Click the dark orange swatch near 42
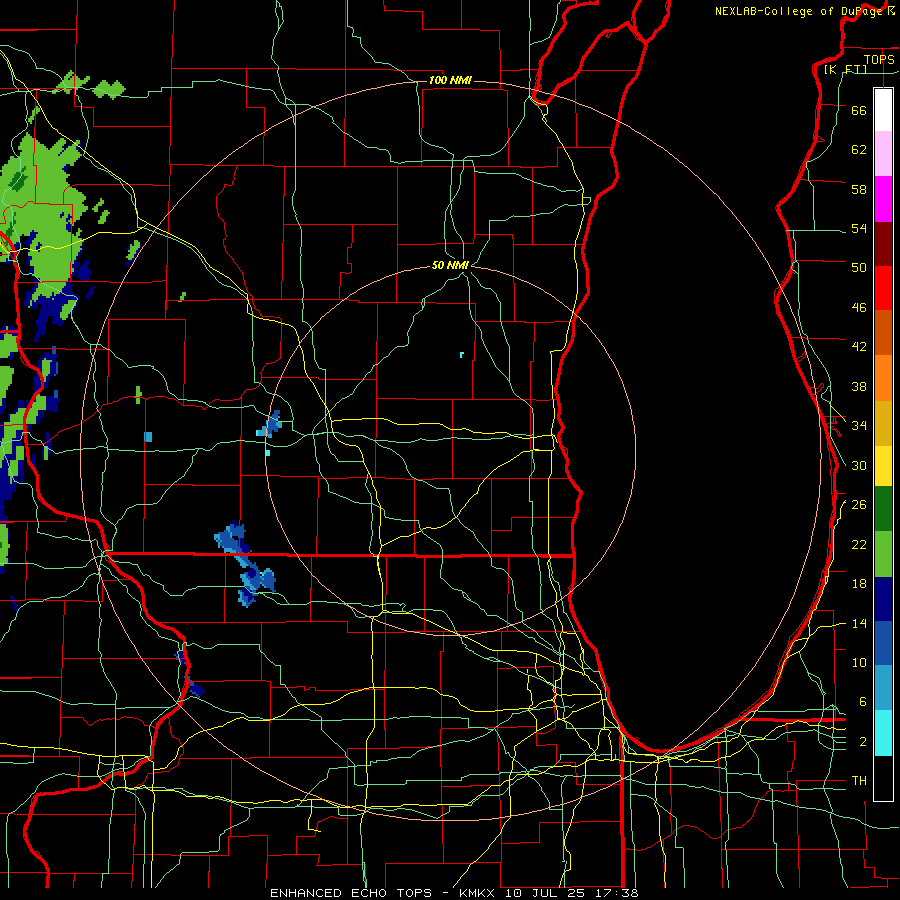The width and height of the screenshot is (900, 900). pos(883,332)
